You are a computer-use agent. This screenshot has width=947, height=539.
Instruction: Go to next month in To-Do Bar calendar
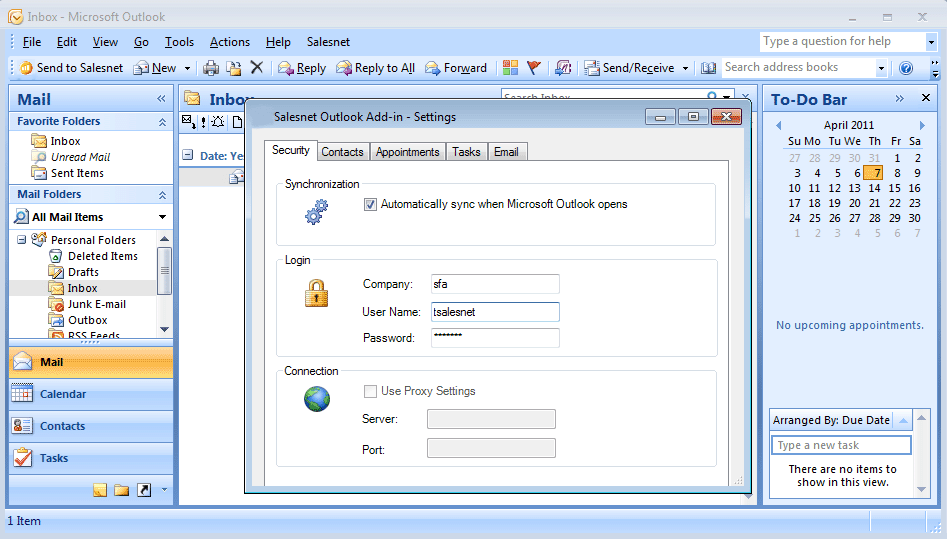coord(922,125)
